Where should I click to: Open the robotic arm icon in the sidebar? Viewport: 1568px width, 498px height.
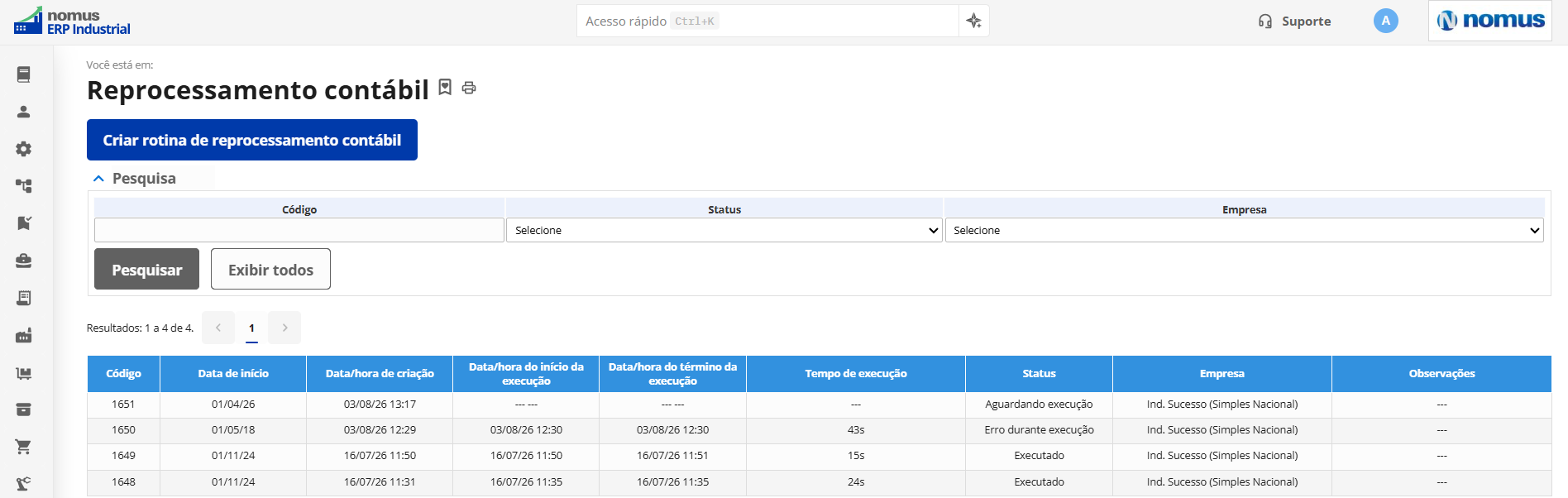pyautogui.click(x=24, y=484)
